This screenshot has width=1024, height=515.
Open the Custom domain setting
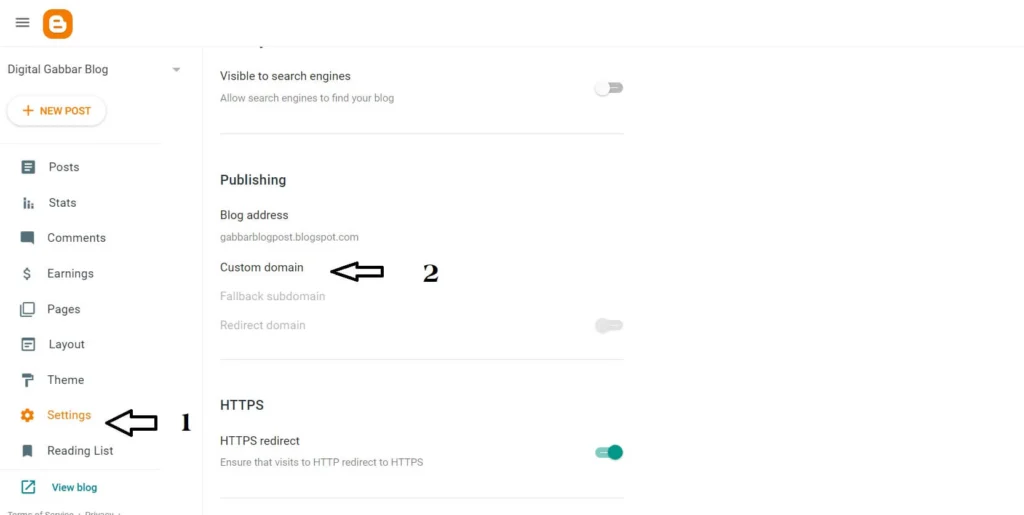[x=262, y=268]
